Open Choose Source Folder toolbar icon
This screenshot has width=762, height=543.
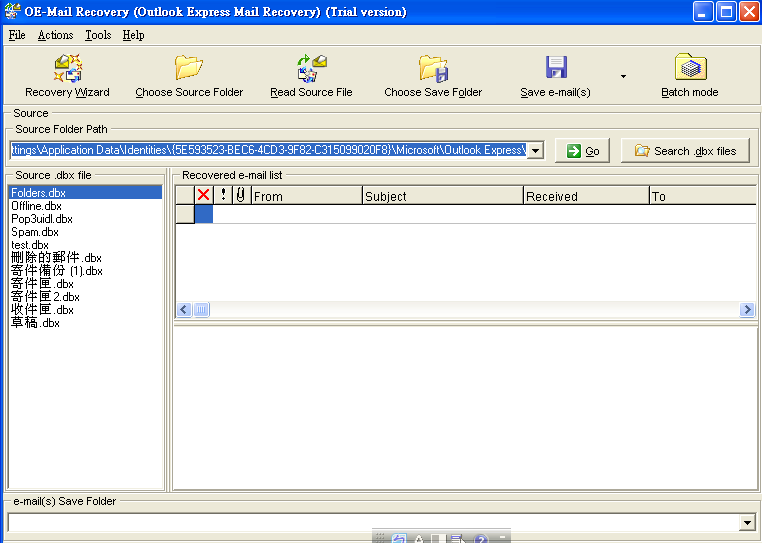click(x=189, y=68)
